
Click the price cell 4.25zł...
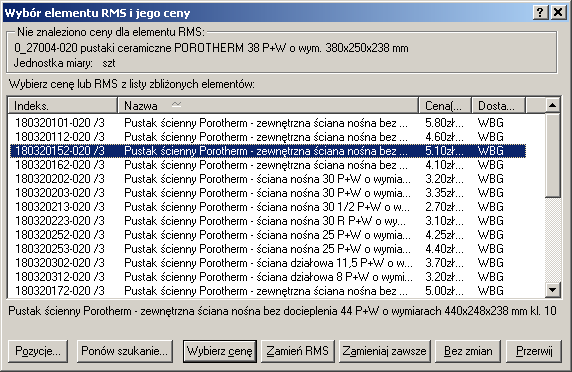444,235
